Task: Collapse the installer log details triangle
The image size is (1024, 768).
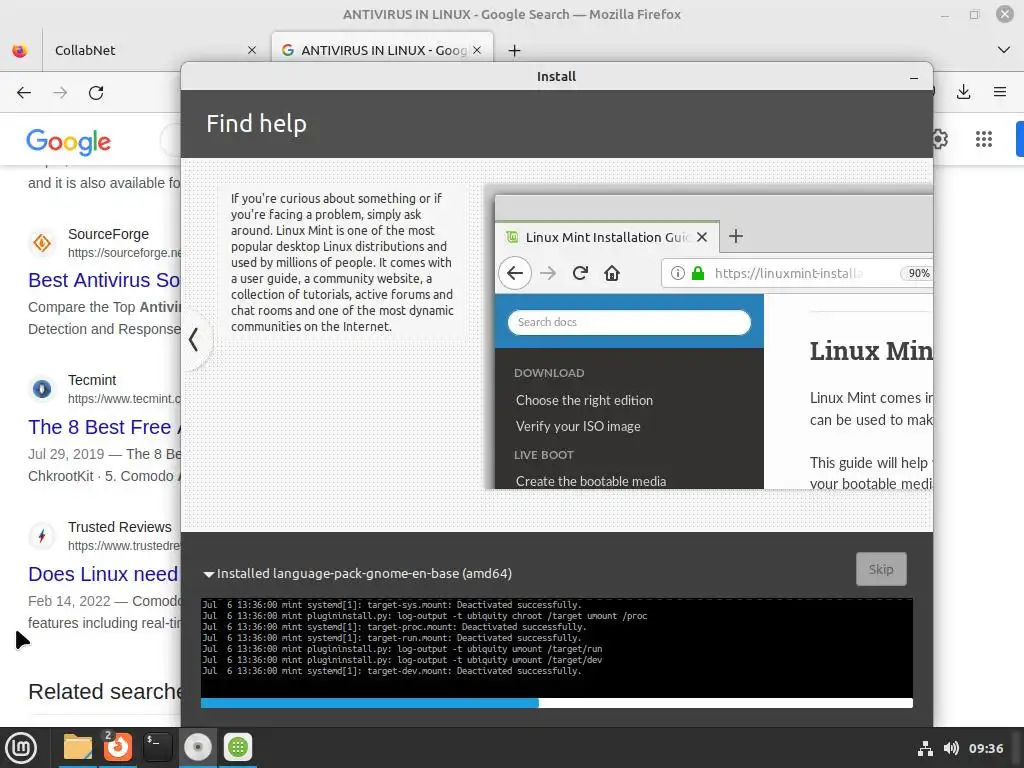Action: tap(209, 574)
